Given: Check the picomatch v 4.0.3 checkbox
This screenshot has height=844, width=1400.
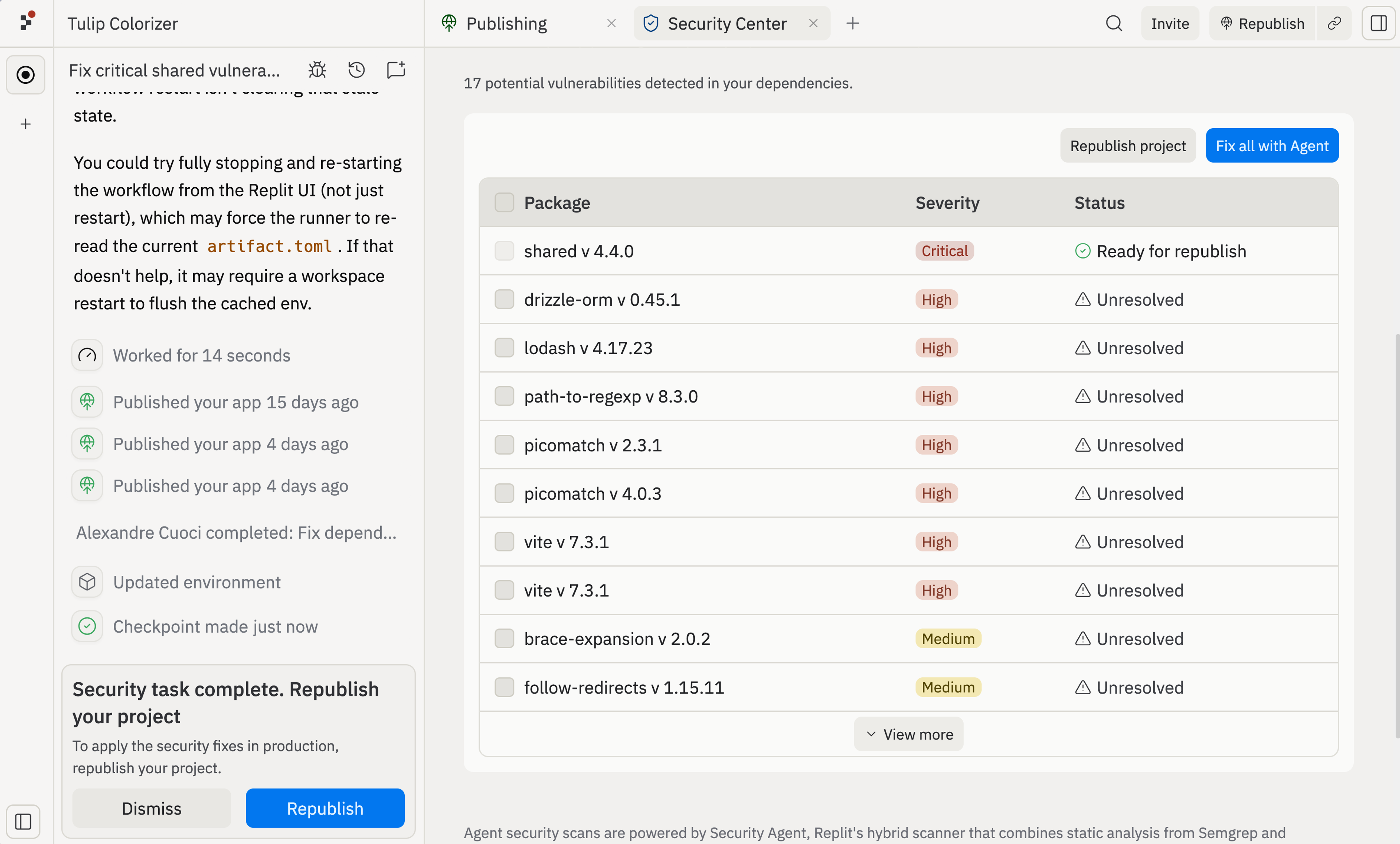Looking at the screenshot, I should tap(504, 493).
